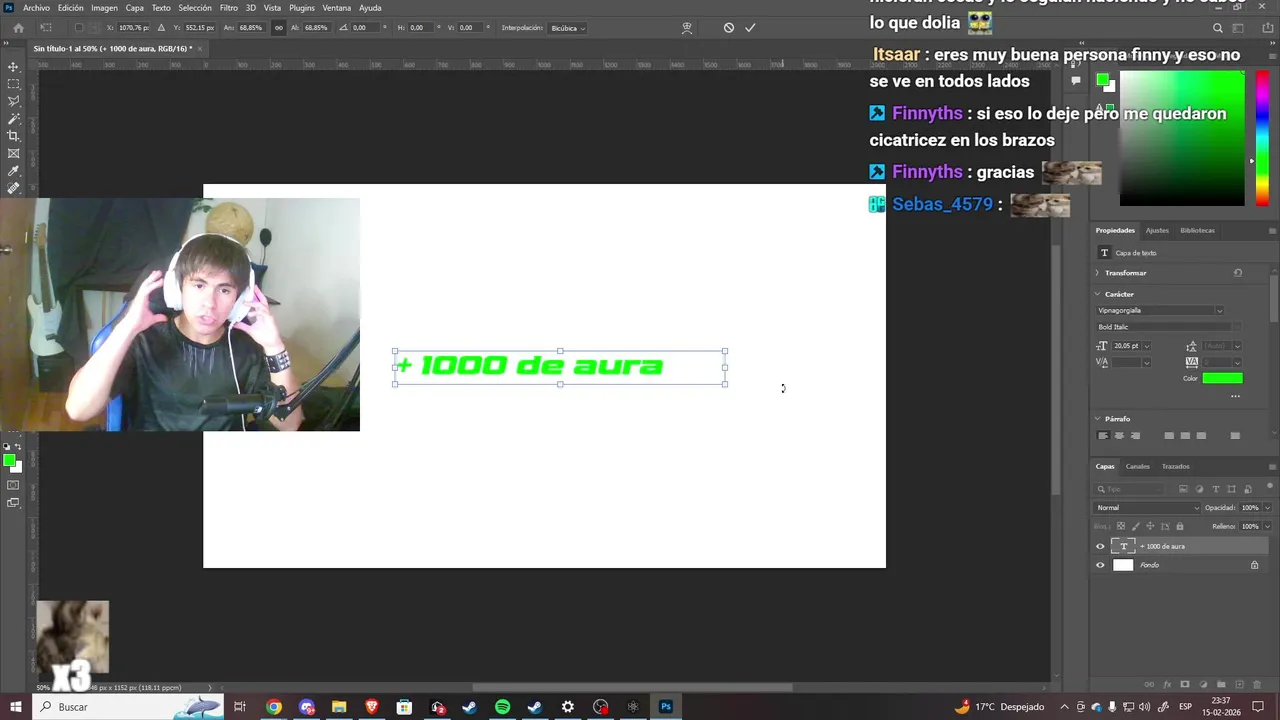Screen dimensions: 1280x720
Task: Toggle relative positioning triangle in options bar
Action: click(x=161, y=28)
